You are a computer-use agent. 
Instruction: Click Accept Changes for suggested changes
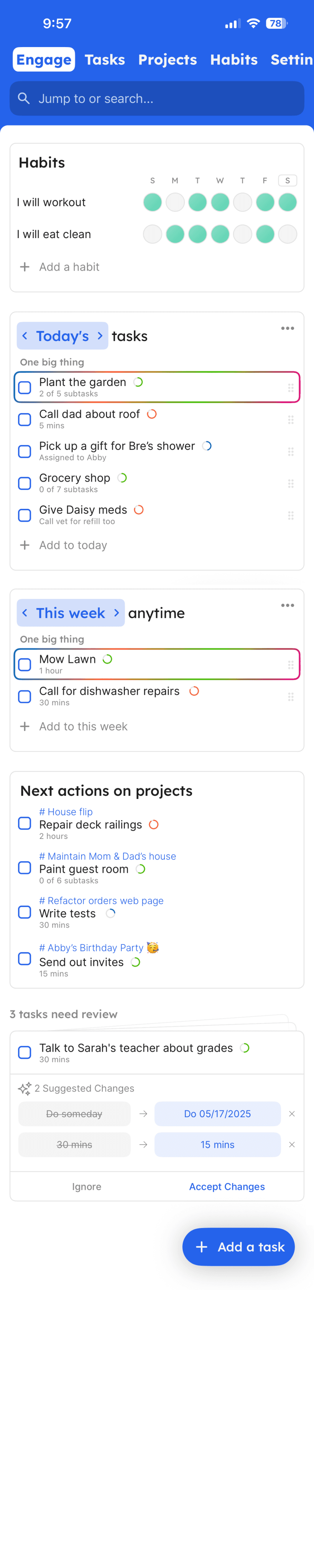227,1186
